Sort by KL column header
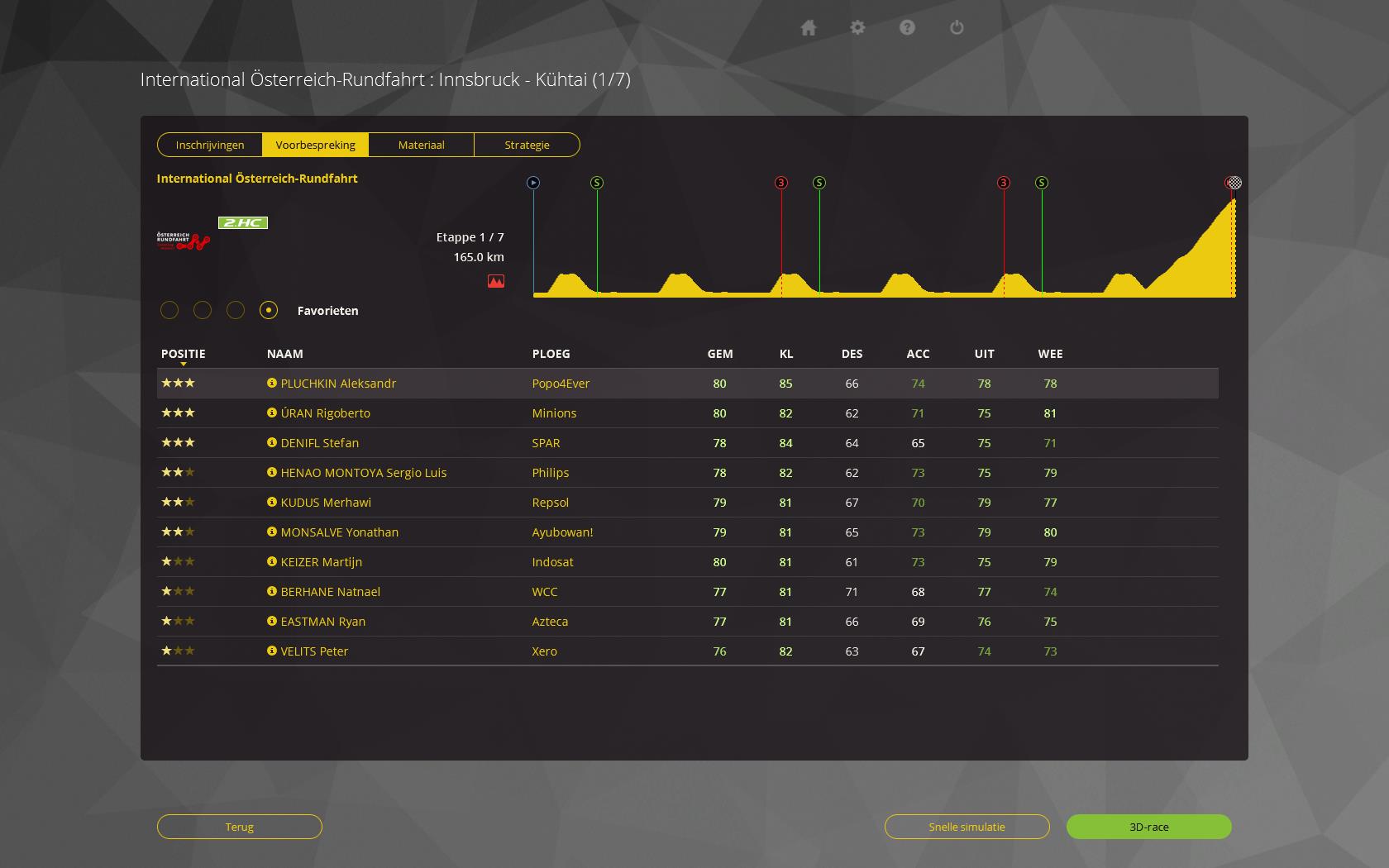Screen dimensions: 1389x868 point(786,354)
